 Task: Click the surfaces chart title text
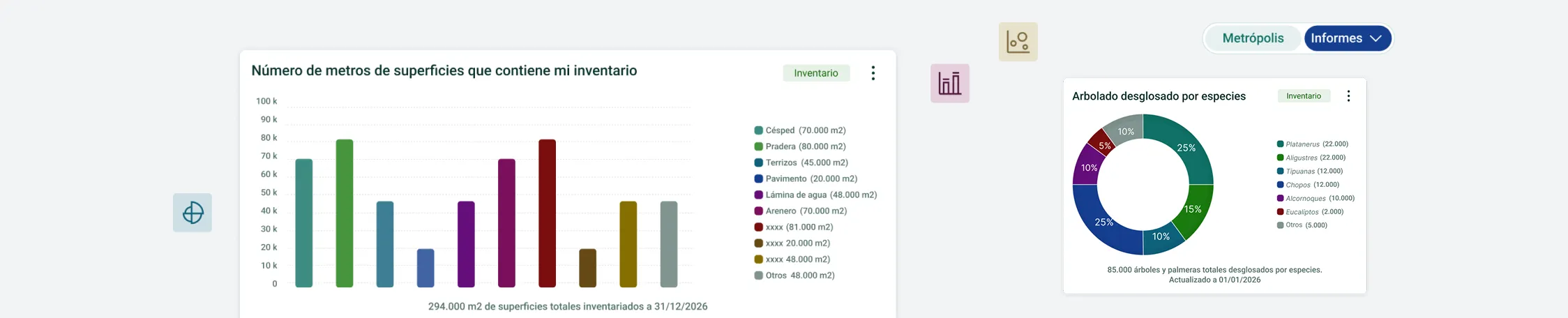click(x=444, y=70)
